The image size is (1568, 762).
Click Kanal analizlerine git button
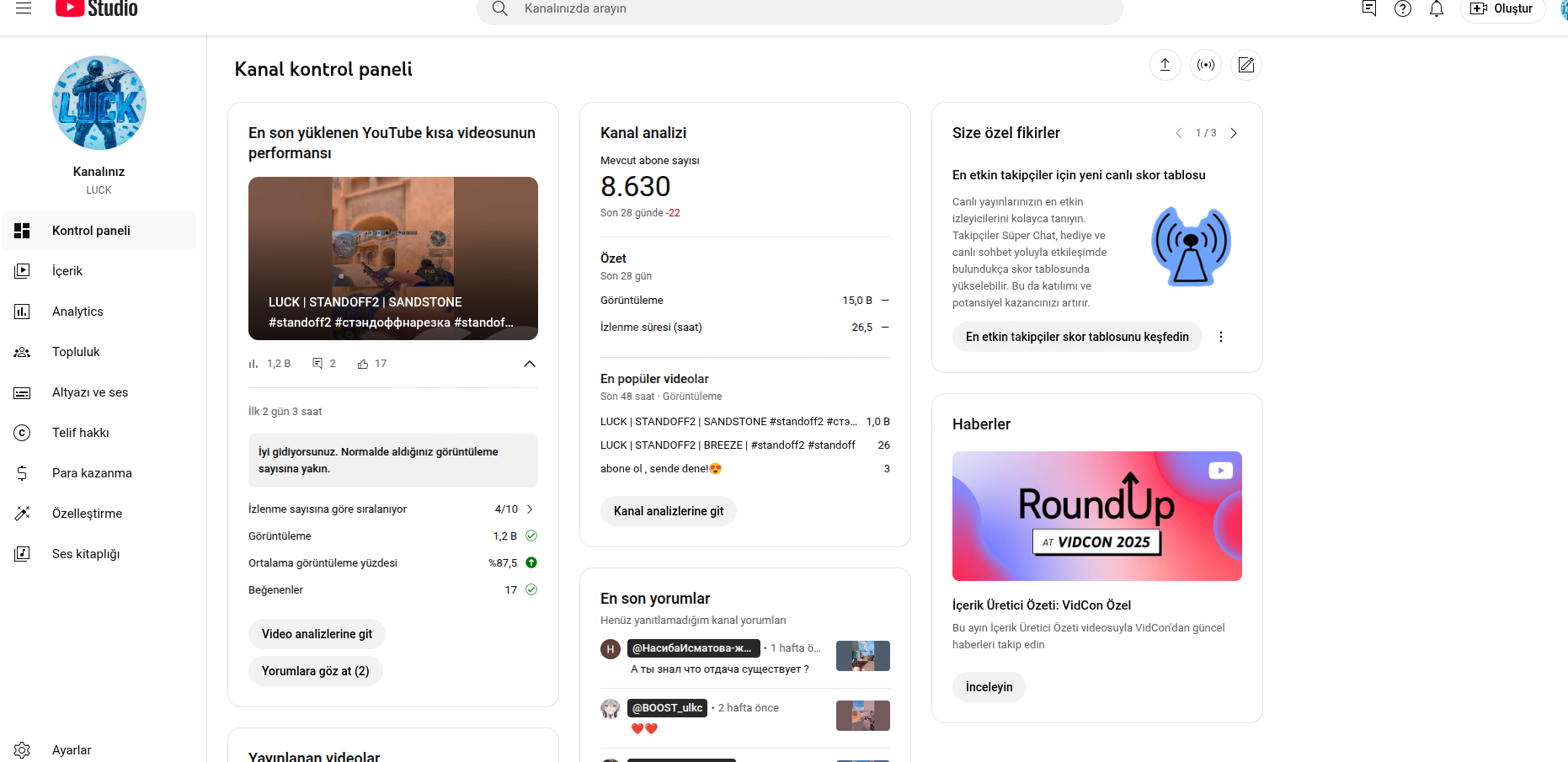[669, 511]
